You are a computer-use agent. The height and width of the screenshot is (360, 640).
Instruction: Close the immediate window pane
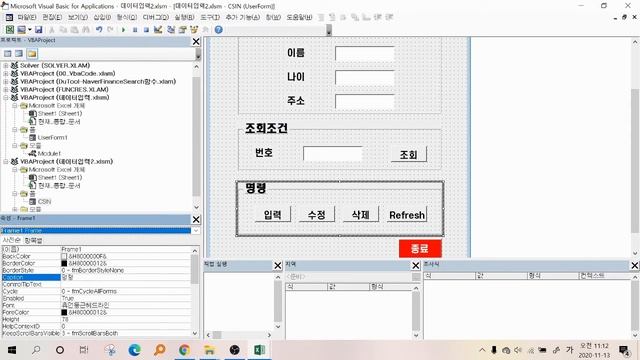278,265
